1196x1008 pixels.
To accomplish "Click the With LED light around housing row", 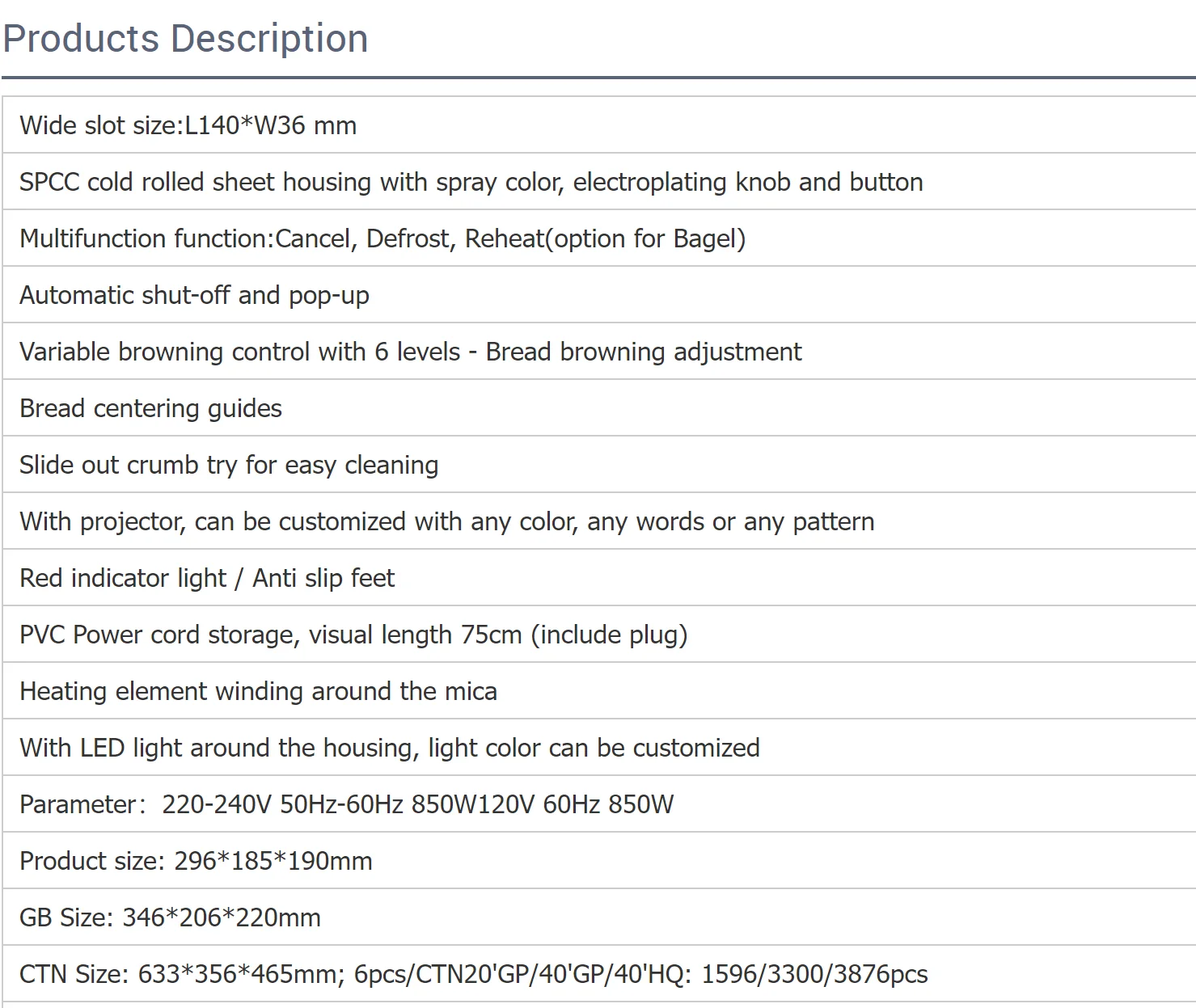I will [x=389, y=748].
